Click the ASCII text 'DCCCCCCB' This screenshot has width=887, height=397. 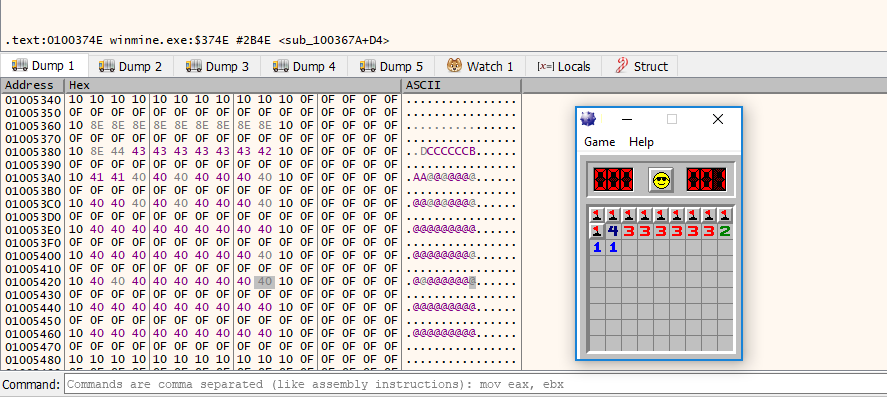447,152
